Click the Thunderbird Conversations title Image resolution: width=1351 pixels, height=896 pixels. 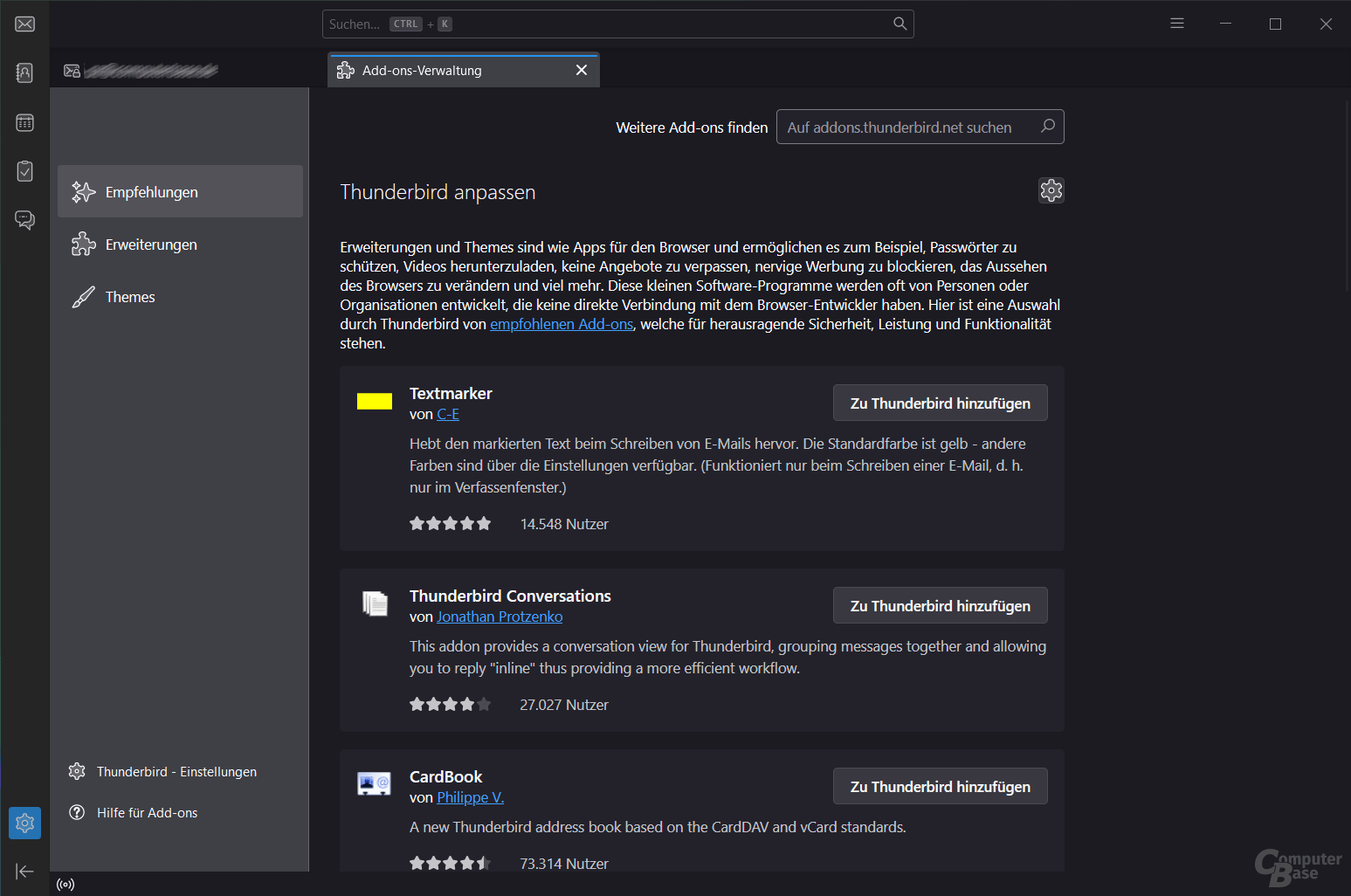pyautogui.click(x=510, y=596)
